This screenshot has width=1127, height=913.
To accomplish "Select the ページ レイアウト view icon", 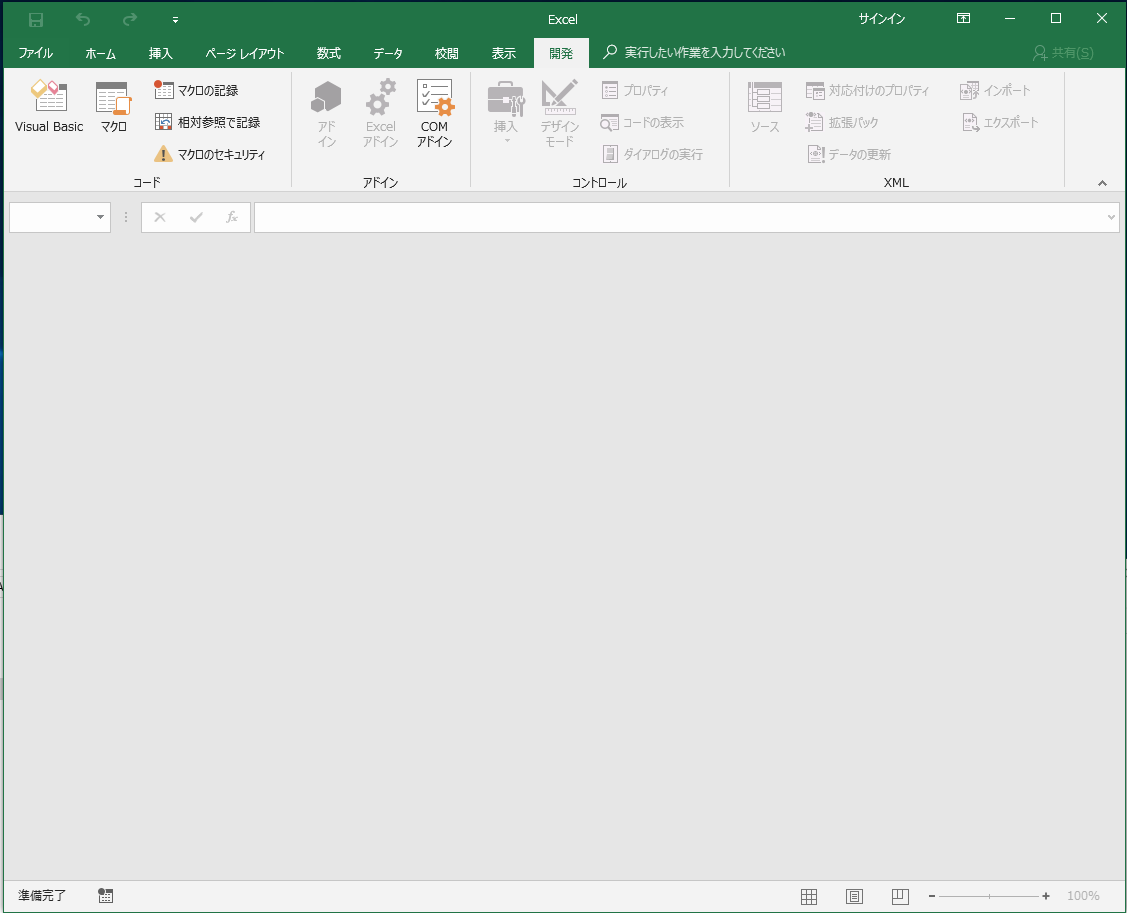I will pos(854,895).
